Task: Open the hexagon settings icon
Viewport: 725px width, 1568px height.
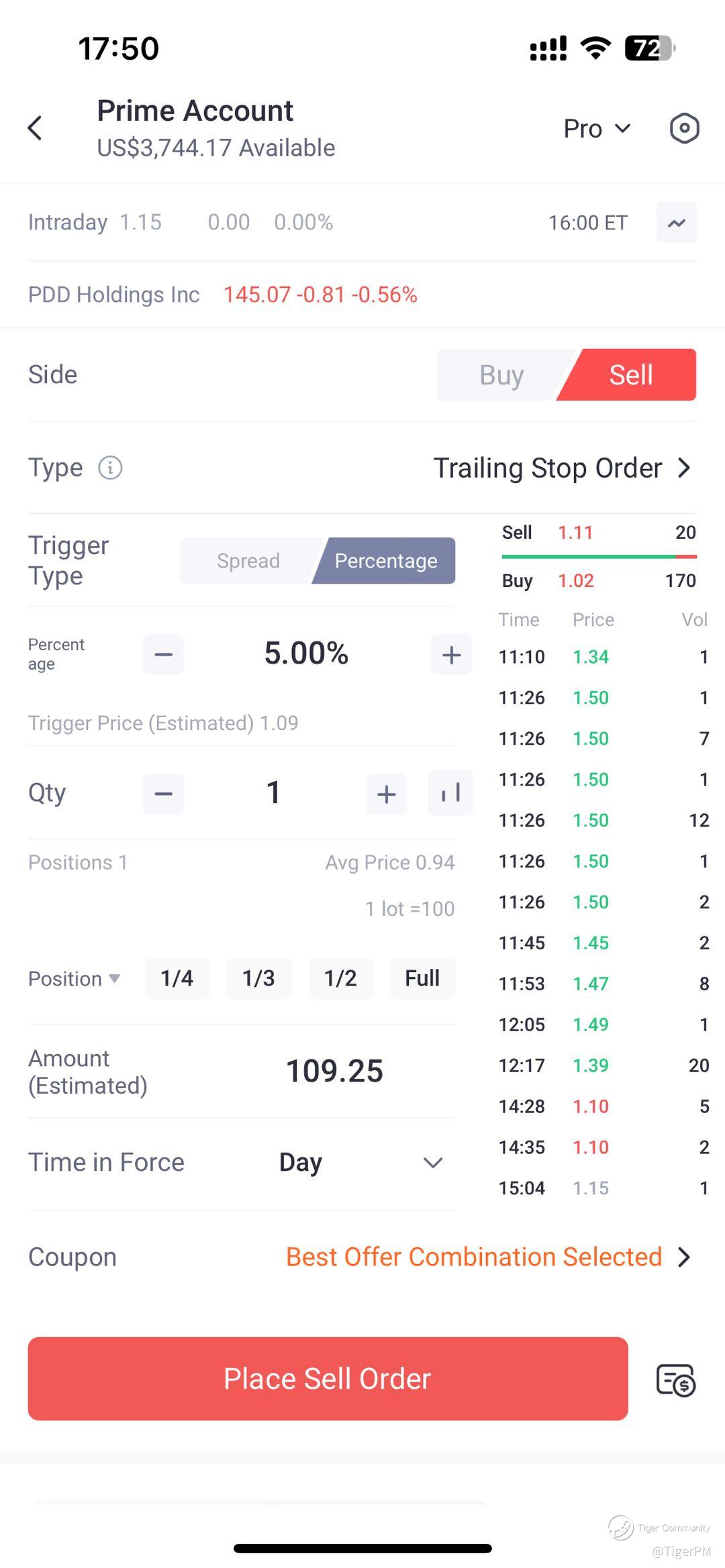Action: [684, 128]
